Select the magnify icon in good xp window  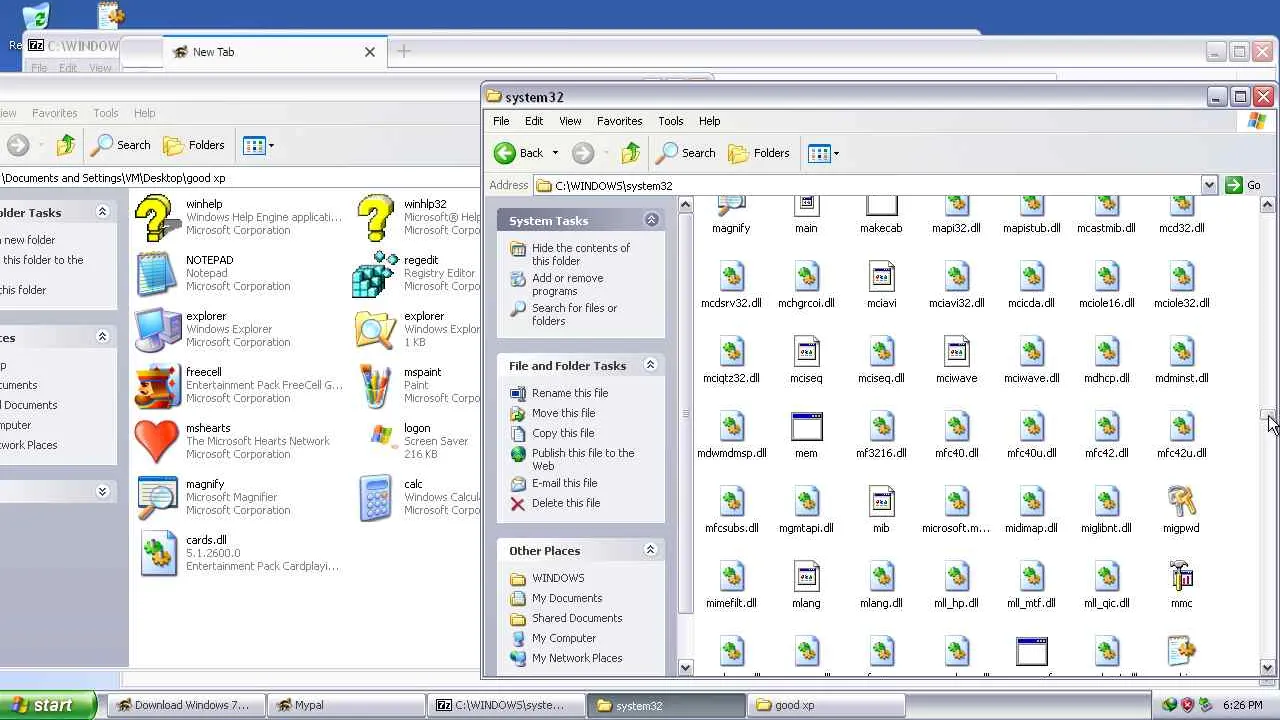(x=157, y=498)
